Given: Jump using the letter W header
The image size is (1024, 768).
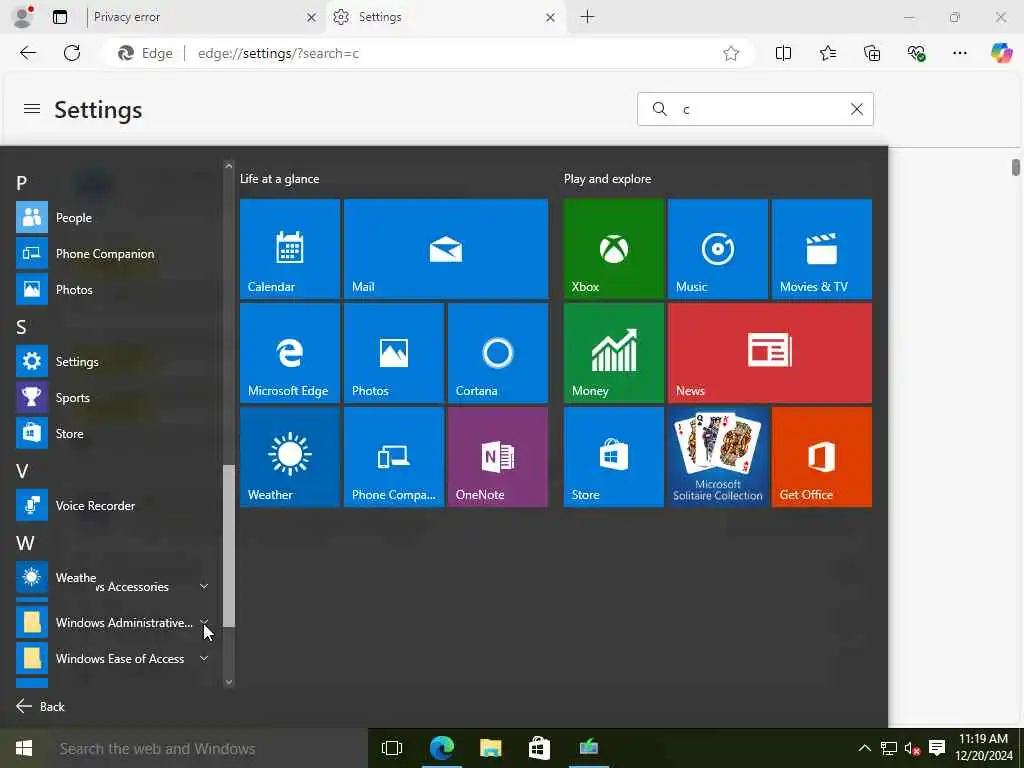Looking at the screenshot, I should click(25, 543).
